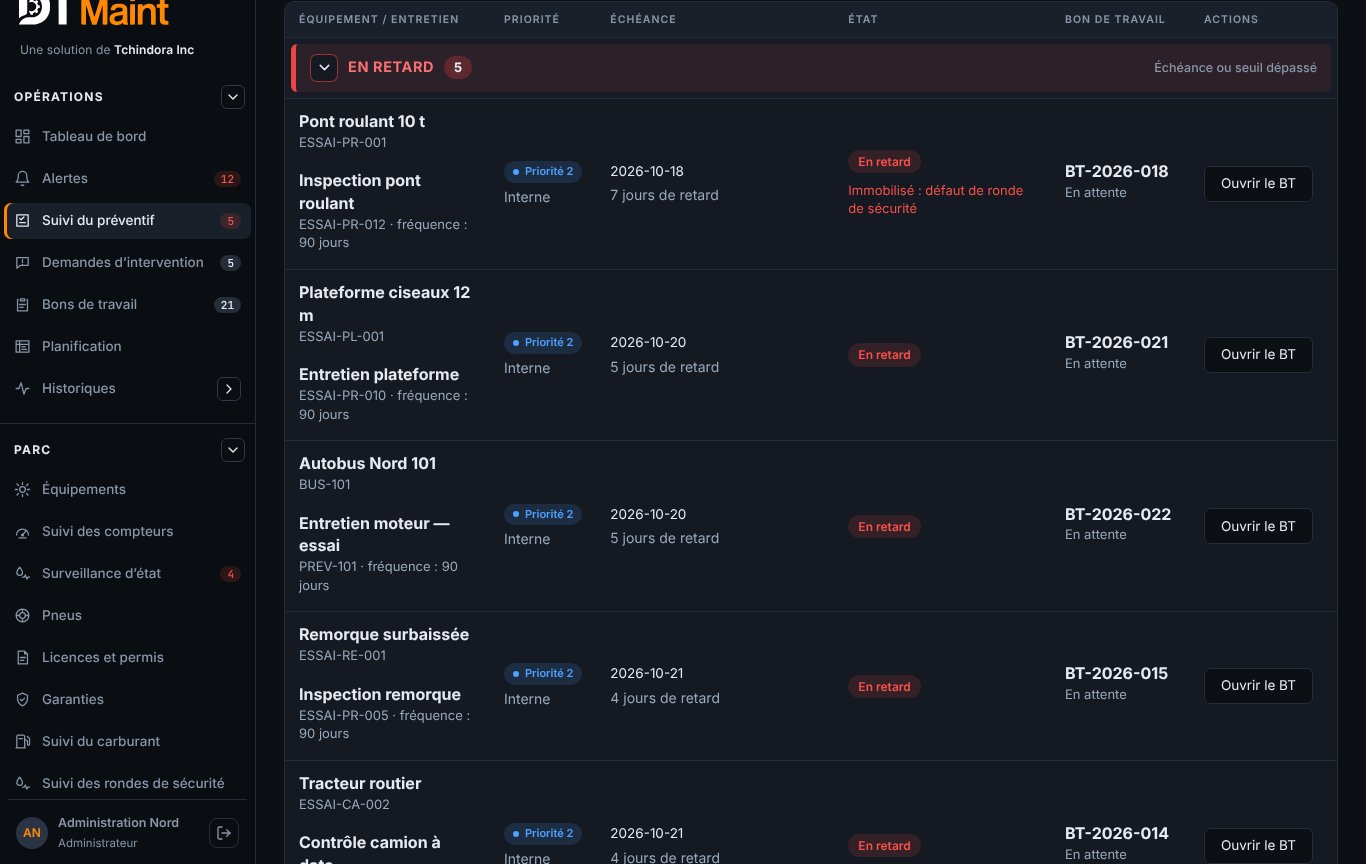Expand the Historiques submenu arrow
The width and height of the screenshot is (1366, 864).
228,388
